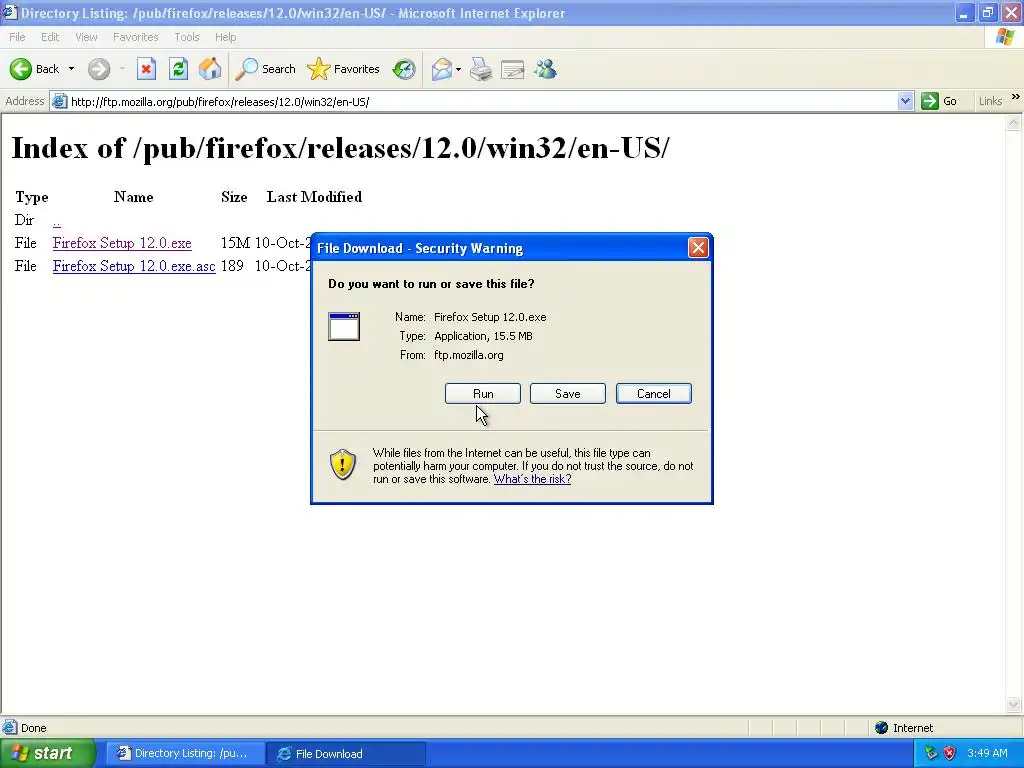
Task: Click Save in the download dialog
Action: 568,394
